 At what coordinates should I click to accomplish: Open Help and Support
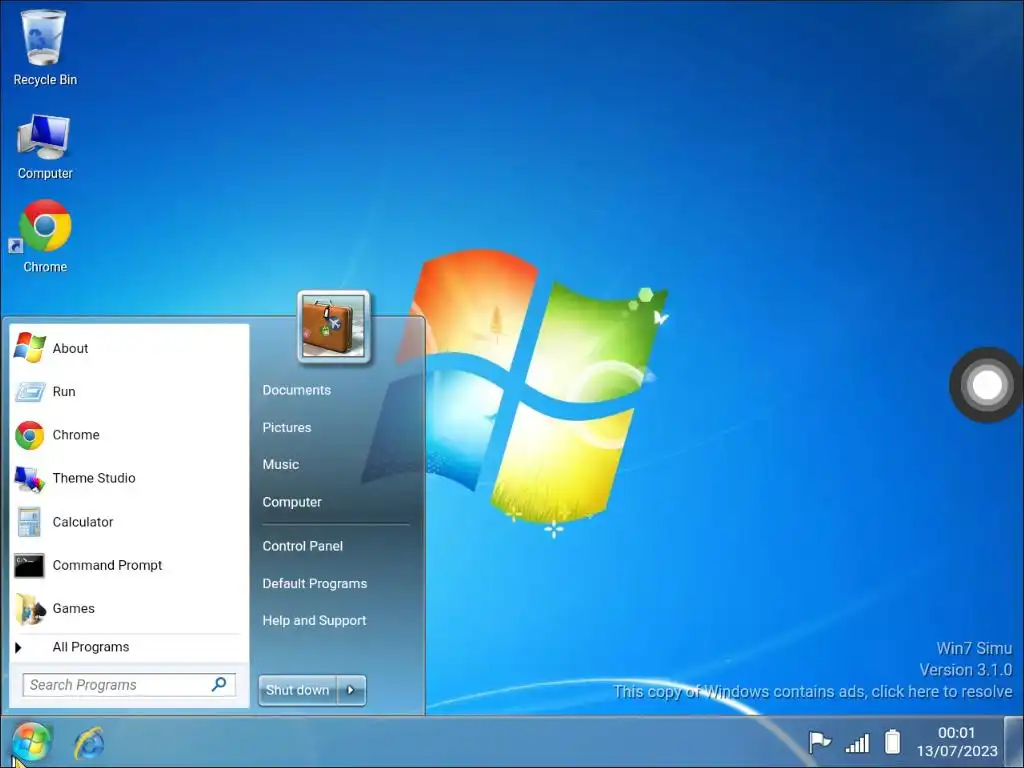point(314,620)
